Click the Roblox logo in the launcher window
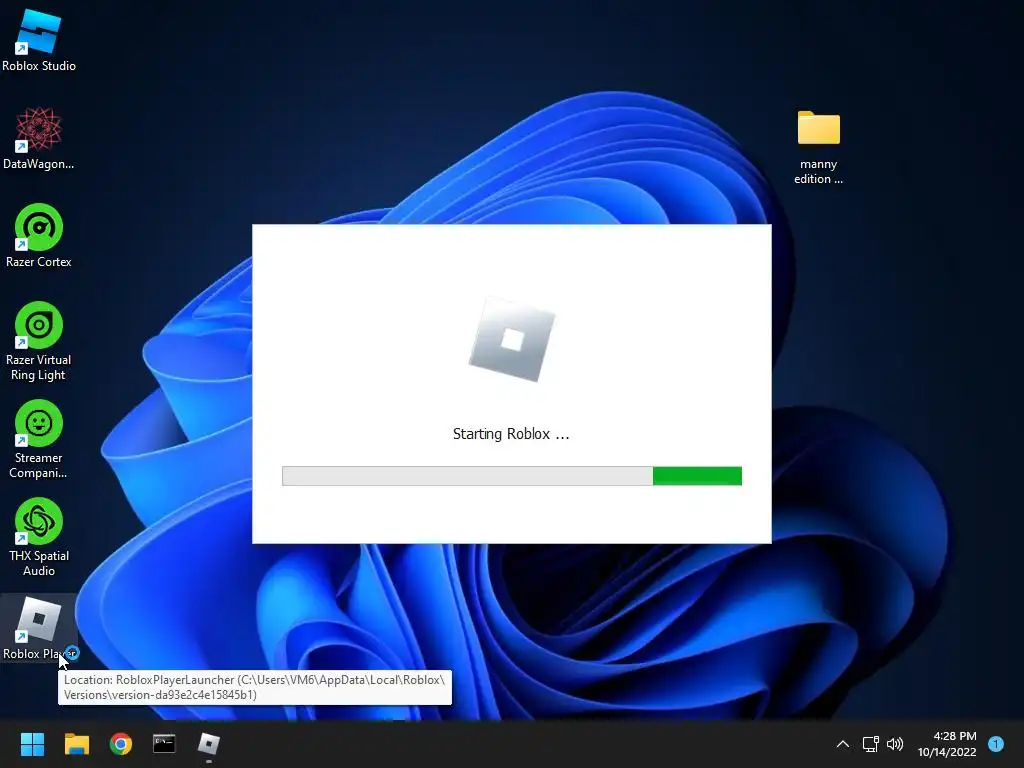 [x=512, y=340]
